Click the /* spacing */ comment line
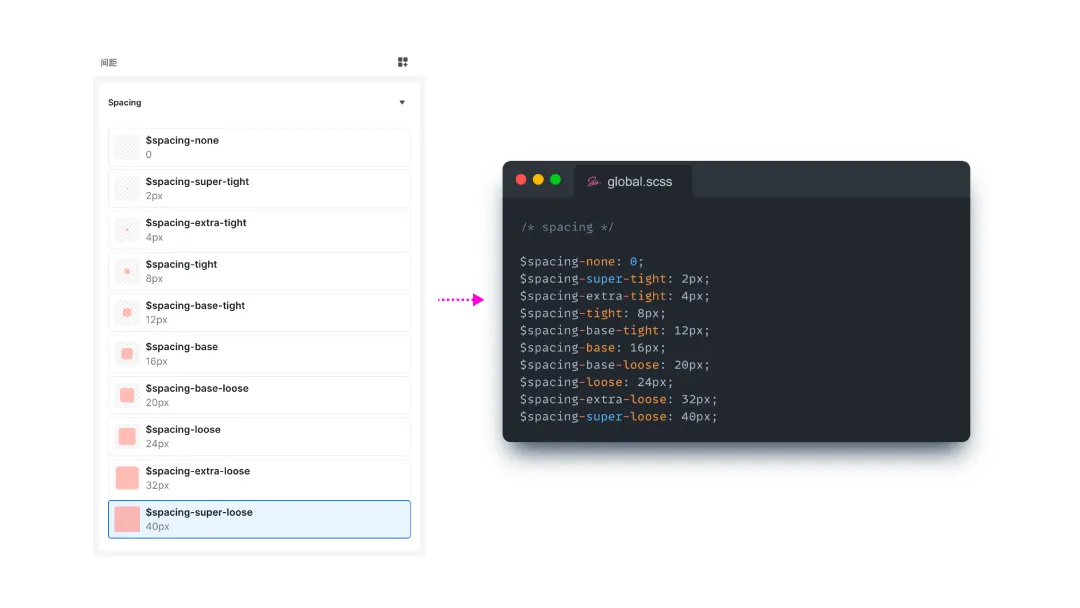This screenshot has height=608, width=1080. (x=567, y=227)
